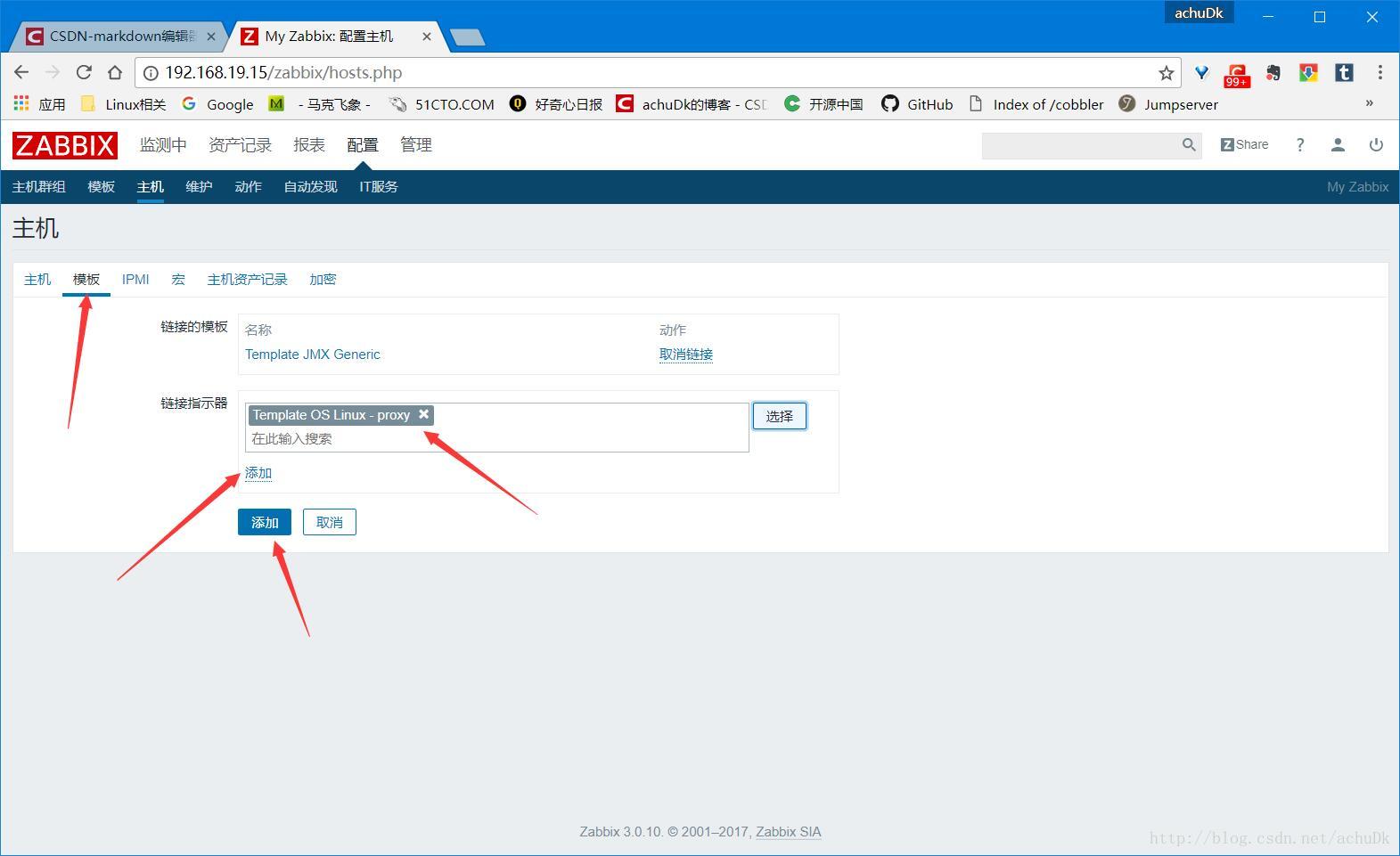Go to browser home page icon

[x=115, y=72]
